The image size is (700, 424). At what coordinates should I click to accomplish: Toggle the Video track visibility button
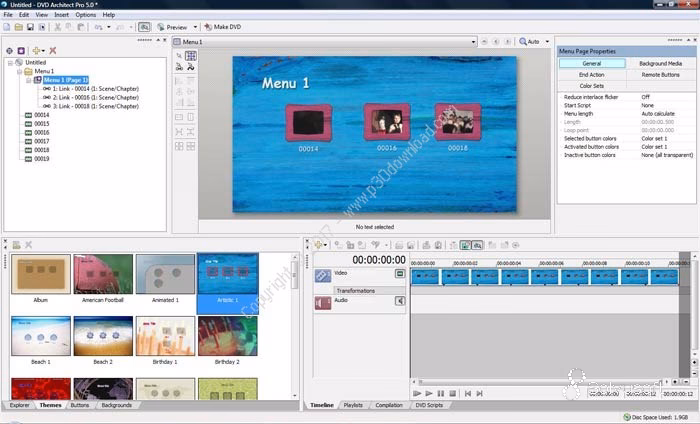(400, 274)
